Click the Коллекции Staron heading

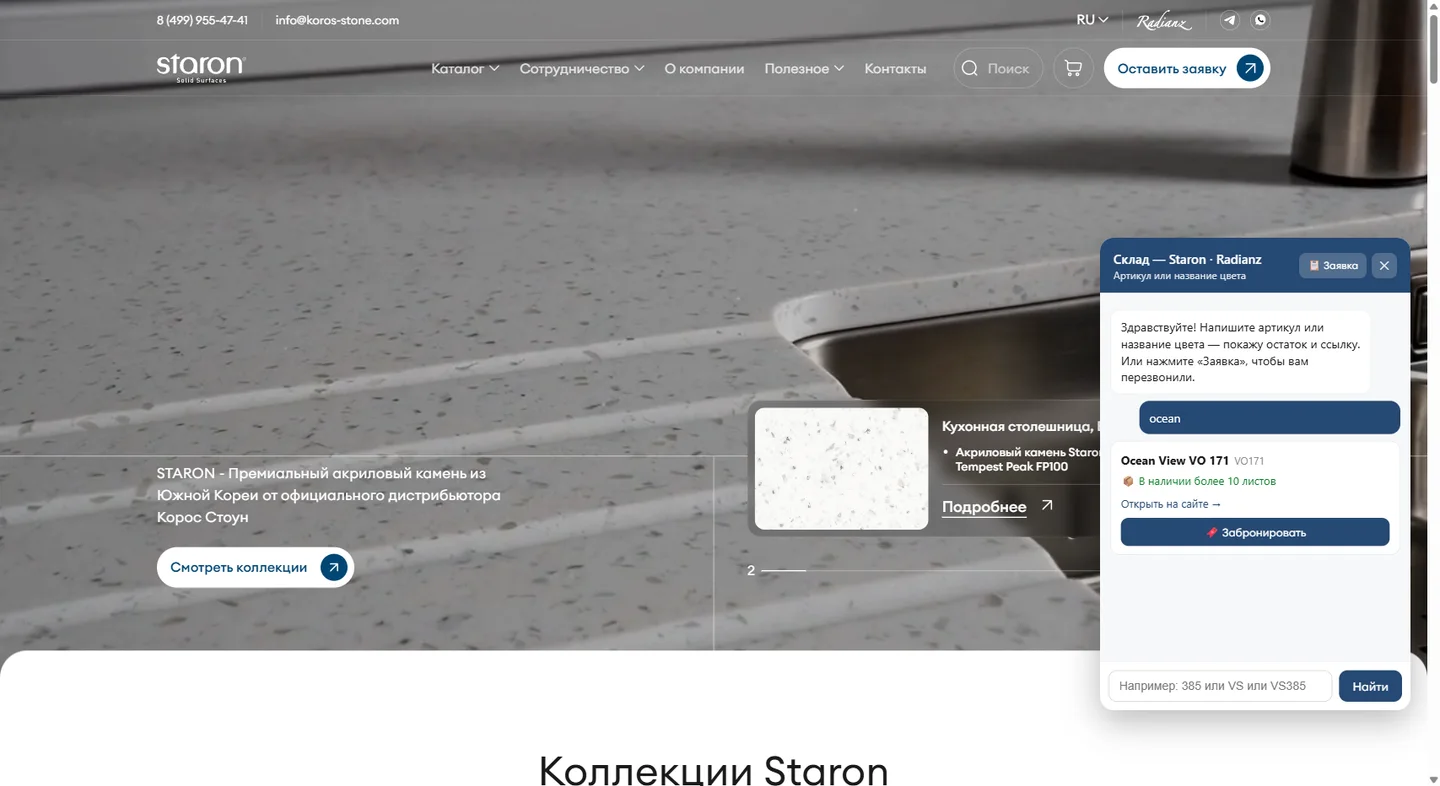tap(713, 771)
